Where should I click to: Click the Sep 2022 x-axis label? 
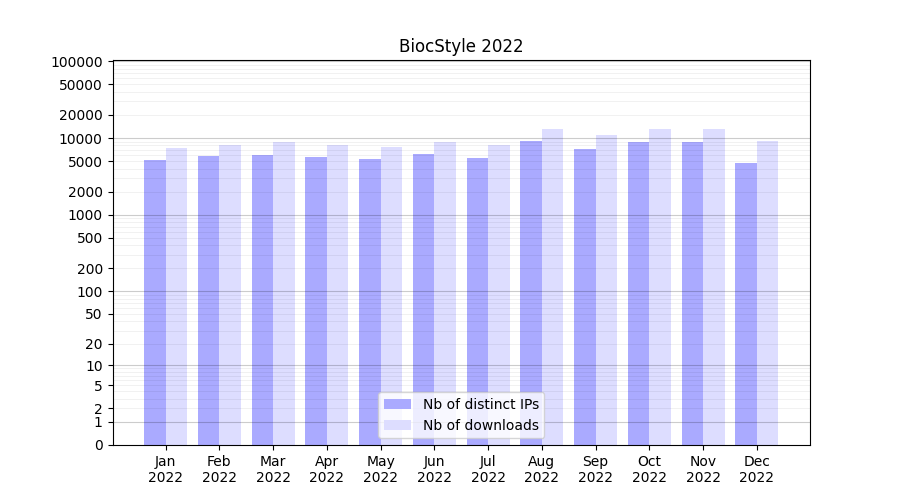(595, 469)
